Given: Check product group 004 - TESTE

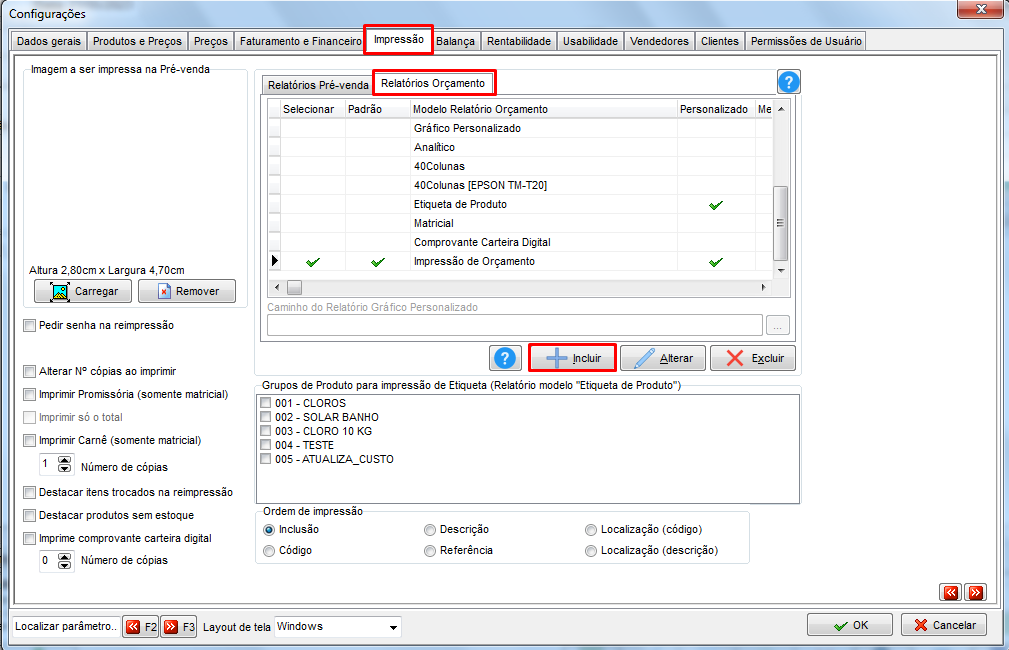Looking at the screenshot, I should (265, 445).
